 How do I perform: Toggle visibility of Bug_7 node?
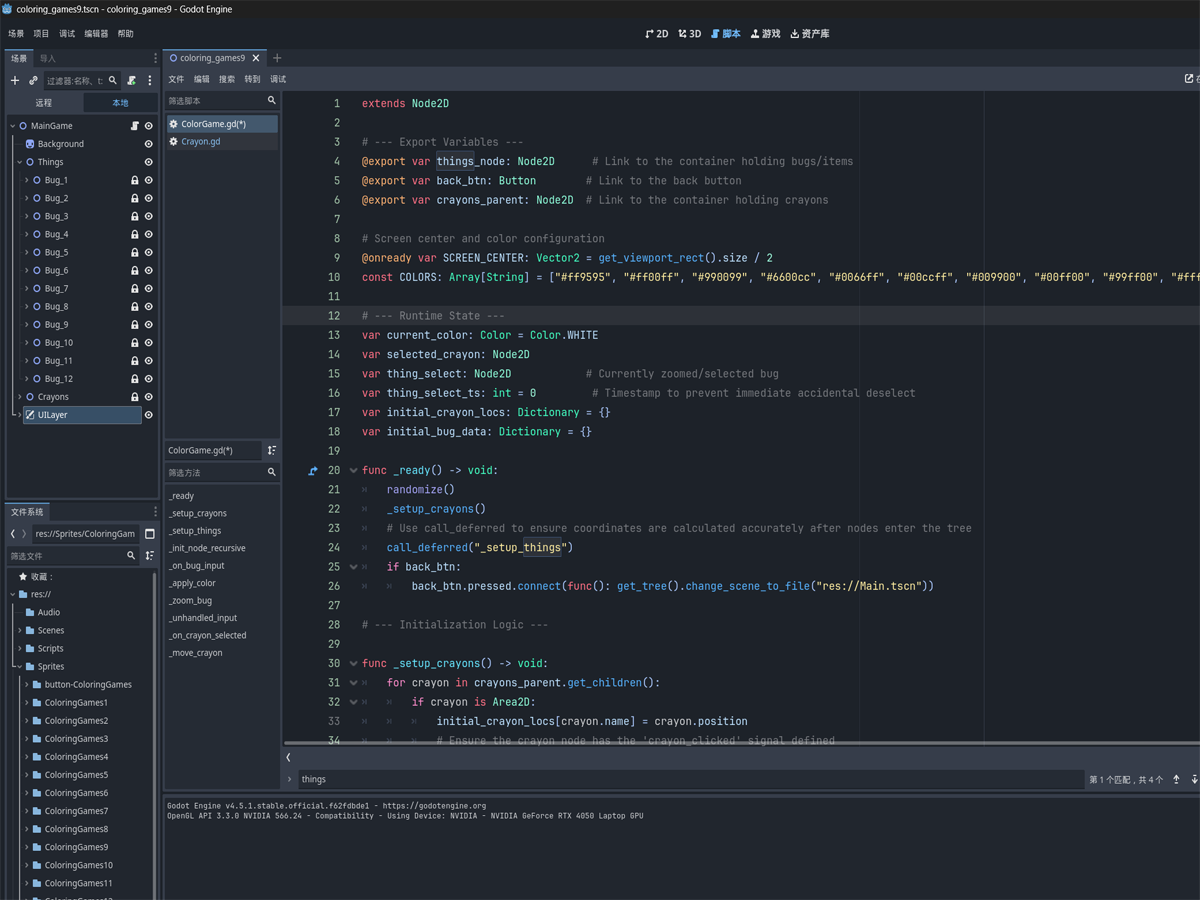[149, 289]
